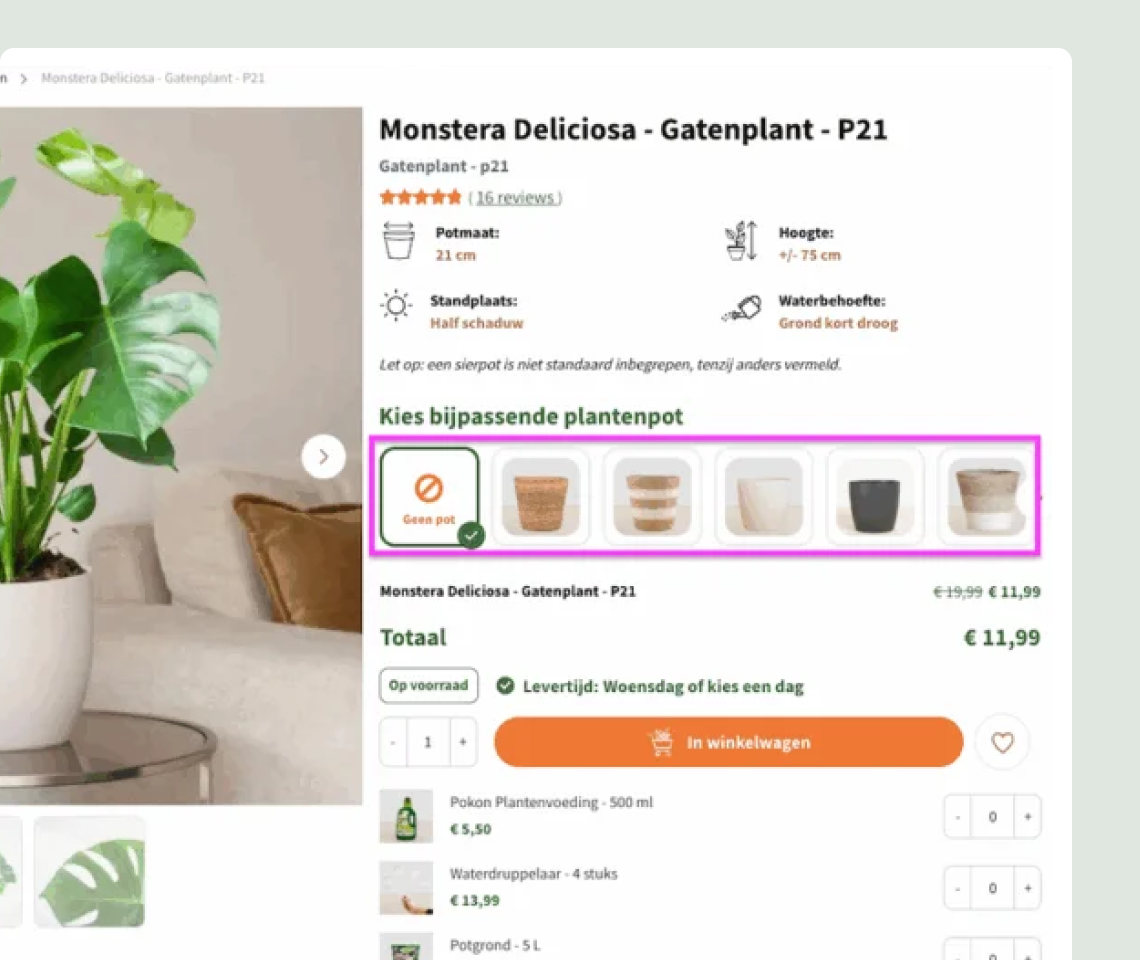Decrease main product quantity
The image size is (1140, 960).
[x=393, y=742]
